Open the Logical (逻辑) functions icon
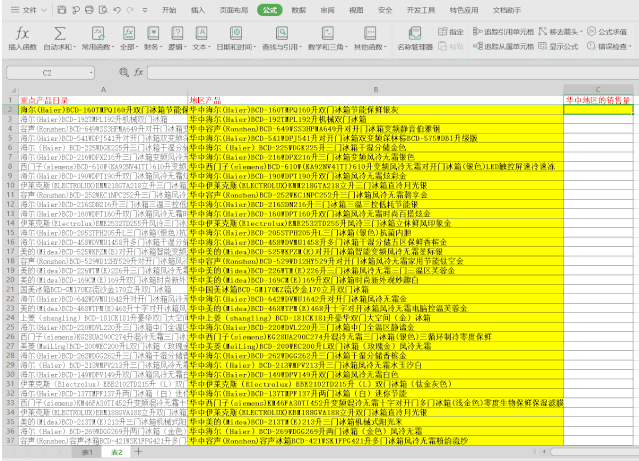Screen dimensions: 639x461 (x=177, y=33)
